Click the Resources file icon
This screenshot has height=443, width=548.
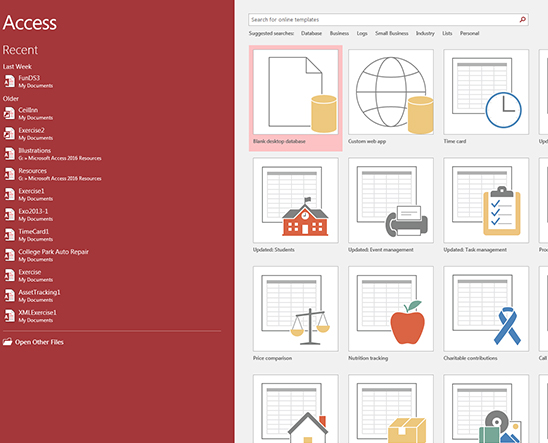(x=9, y=174)
